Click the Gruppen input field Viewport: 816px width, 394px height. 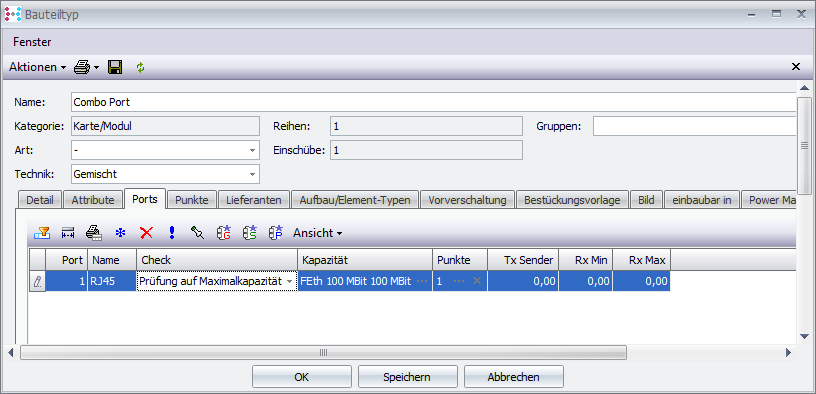pyautogui.click(x=695, y=126)
